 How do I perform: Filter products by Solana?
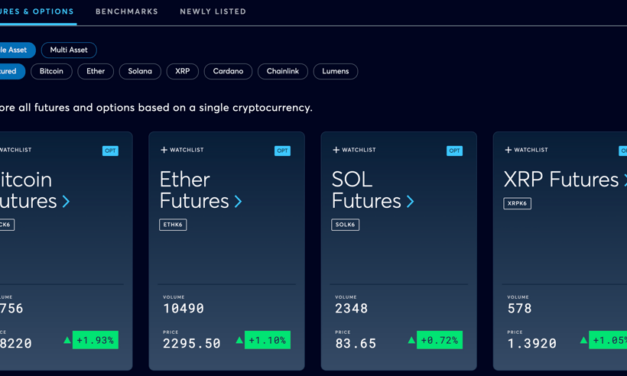pos(140,71)
